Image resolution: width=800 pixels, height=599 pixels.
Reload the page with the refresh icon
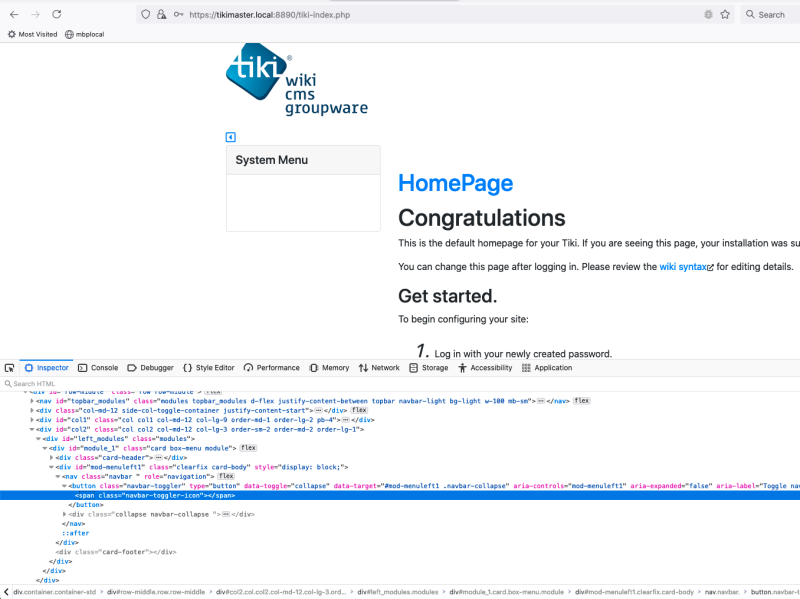(x=57, y=14)
